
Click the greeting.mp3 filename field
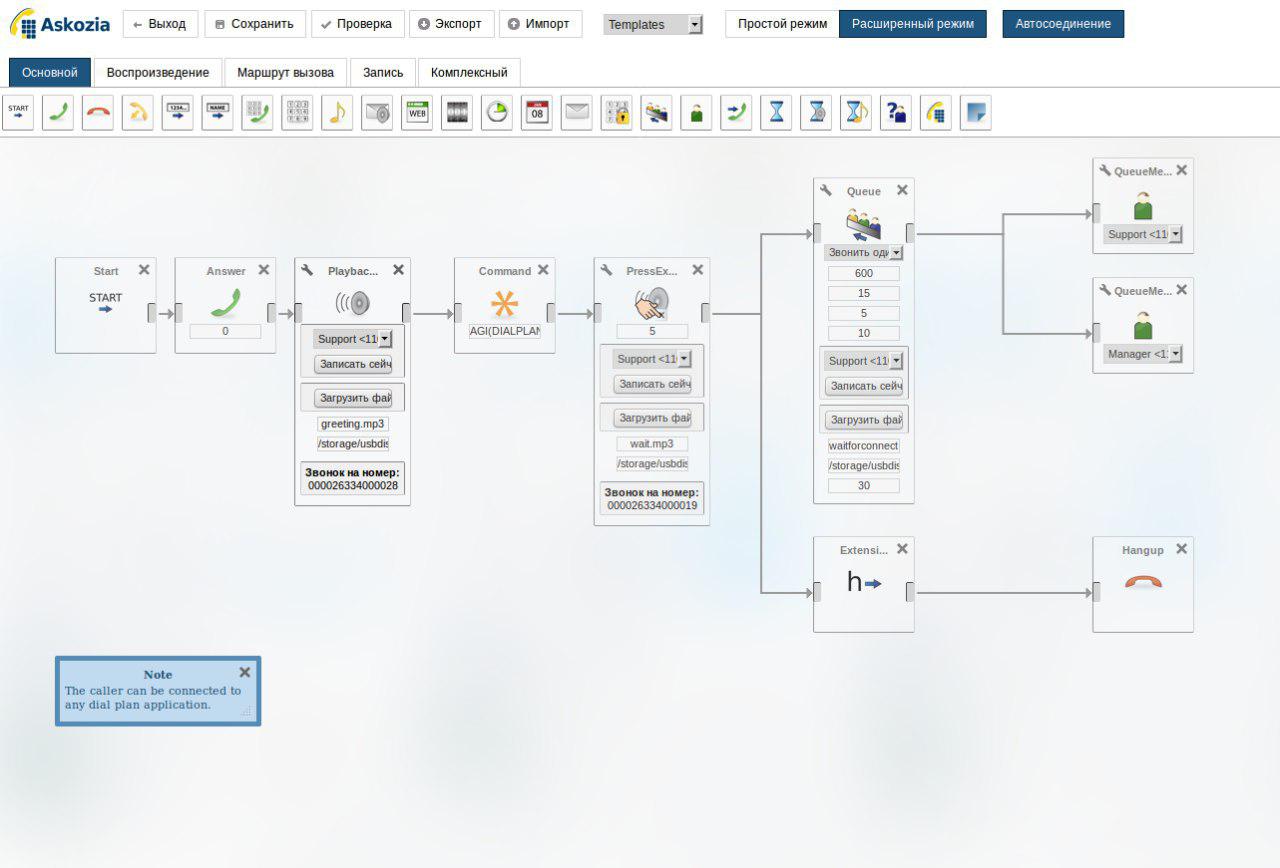(x=352, y=424)
